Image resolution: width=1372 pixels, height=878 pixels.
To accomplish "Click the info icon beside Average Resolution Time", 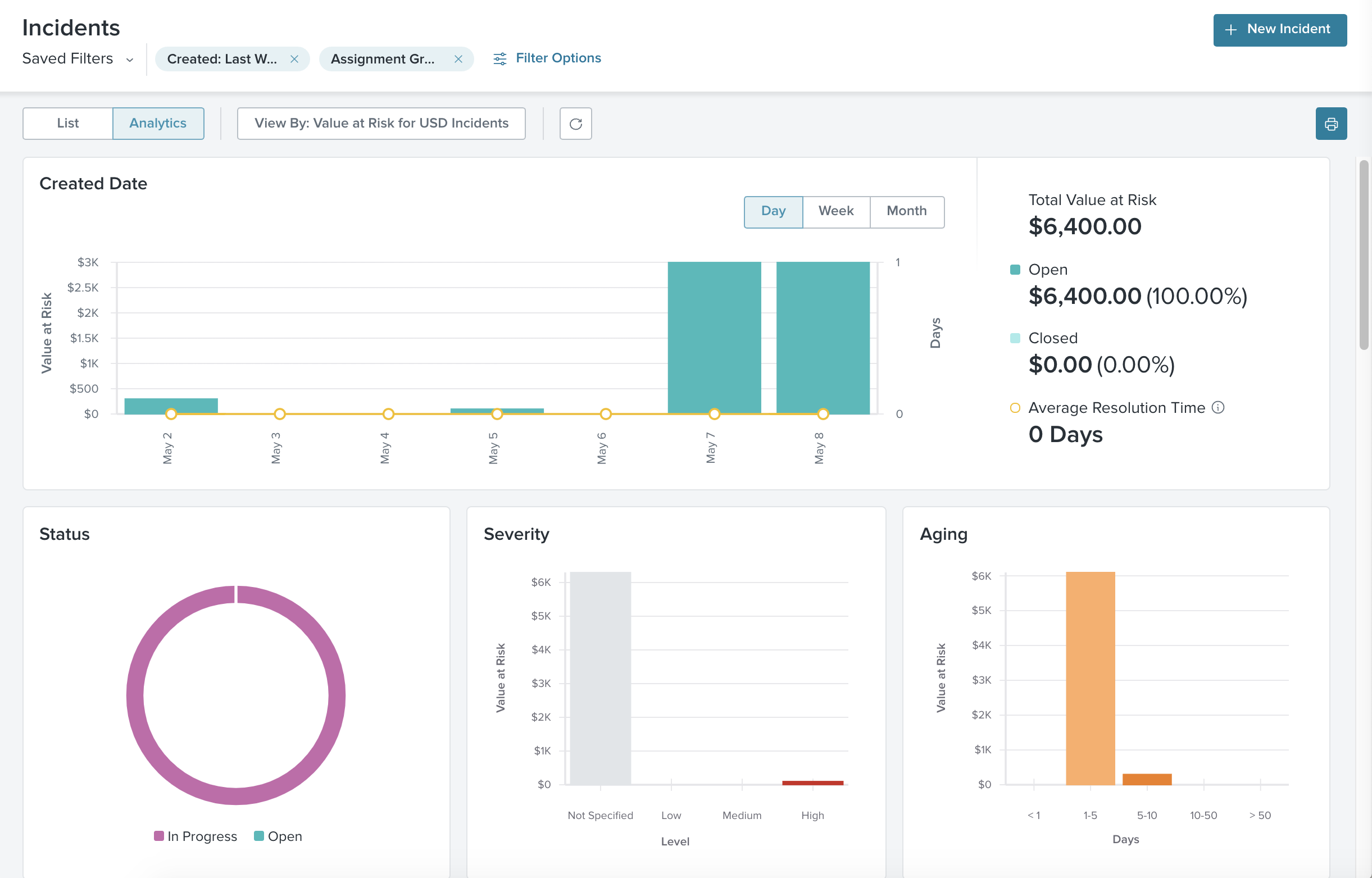I will click(1219, 407).
